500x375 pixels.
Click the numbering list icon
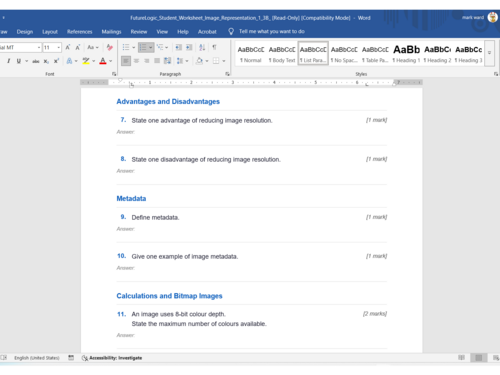click(x=143, y=47)
